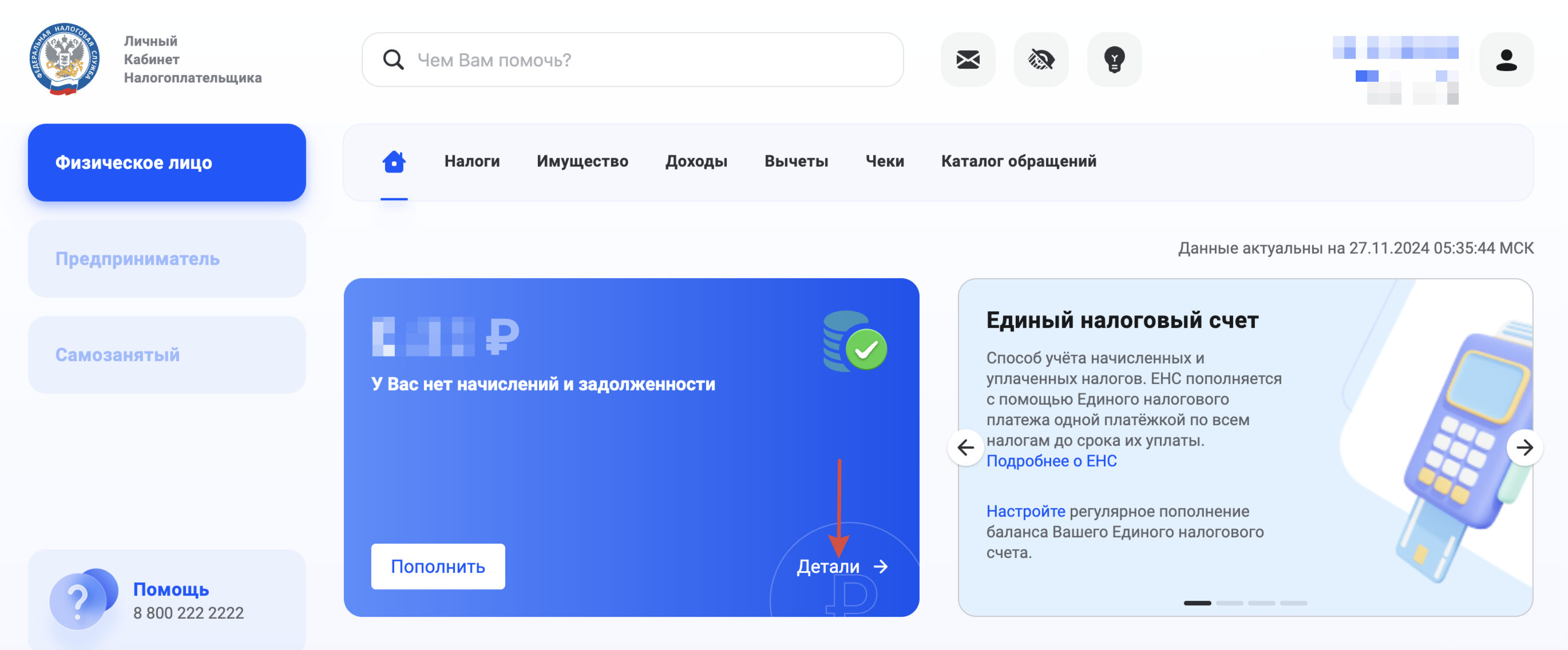Click 'У Вас нет начислений и задолженности'

[x=543, y=384]
